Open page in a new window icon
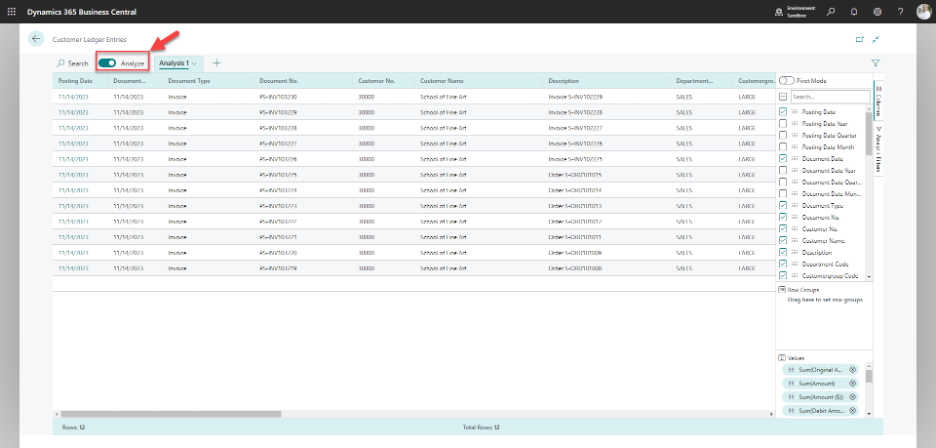This screenshot has width=936, height=448. [x=860, y=39]
